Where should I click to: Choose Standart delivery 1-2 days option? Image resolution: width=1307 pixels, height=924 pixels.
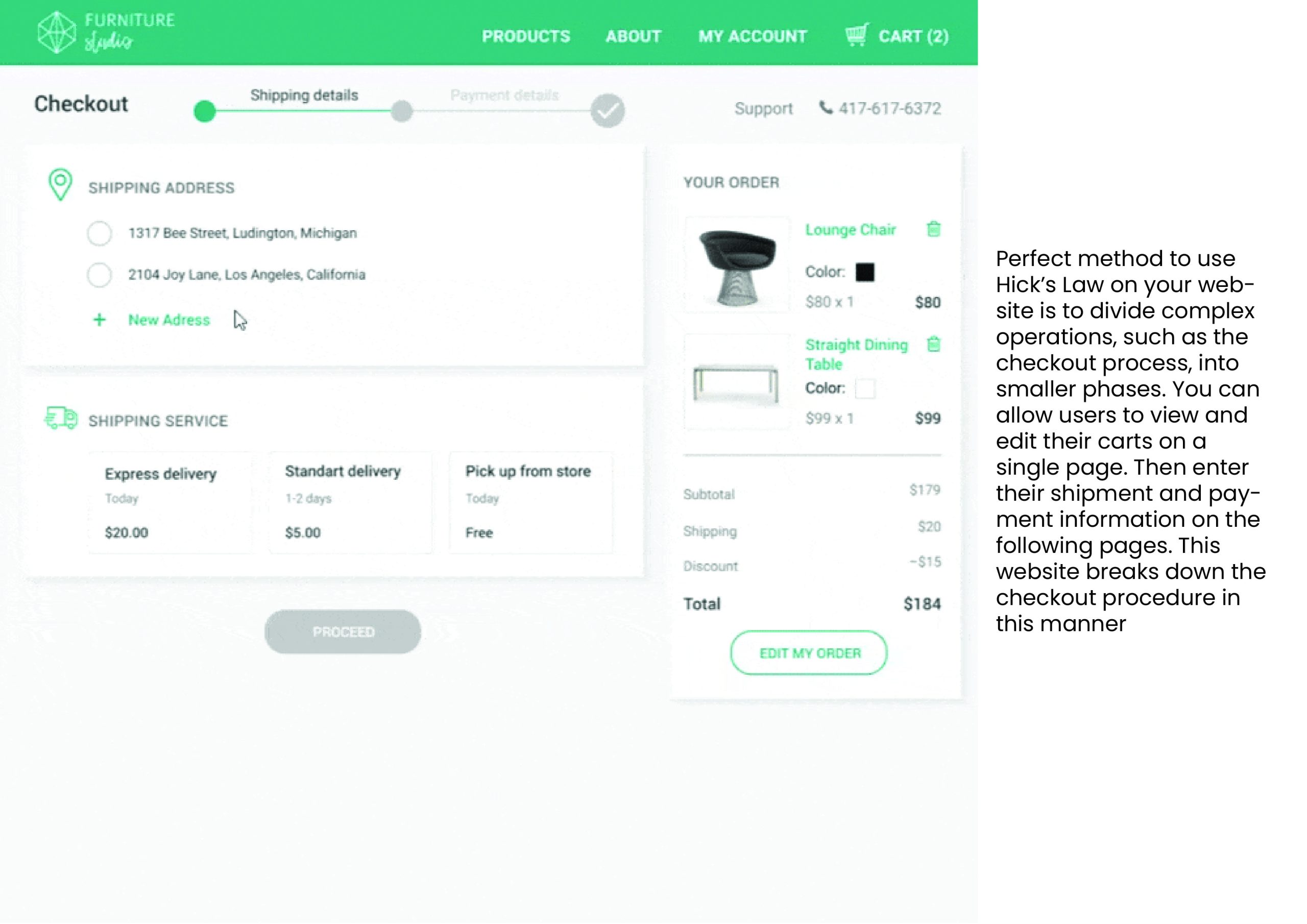pyautogui.click(x=350, y=503)
